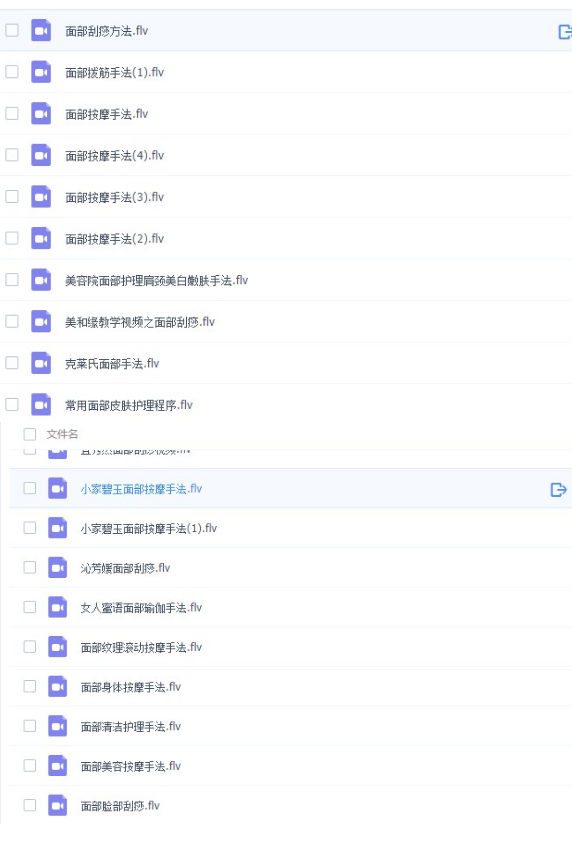Click the video icon of 克莱氏面部手法.flv
This screenshot has height=847, width=572.
[41, 364]
